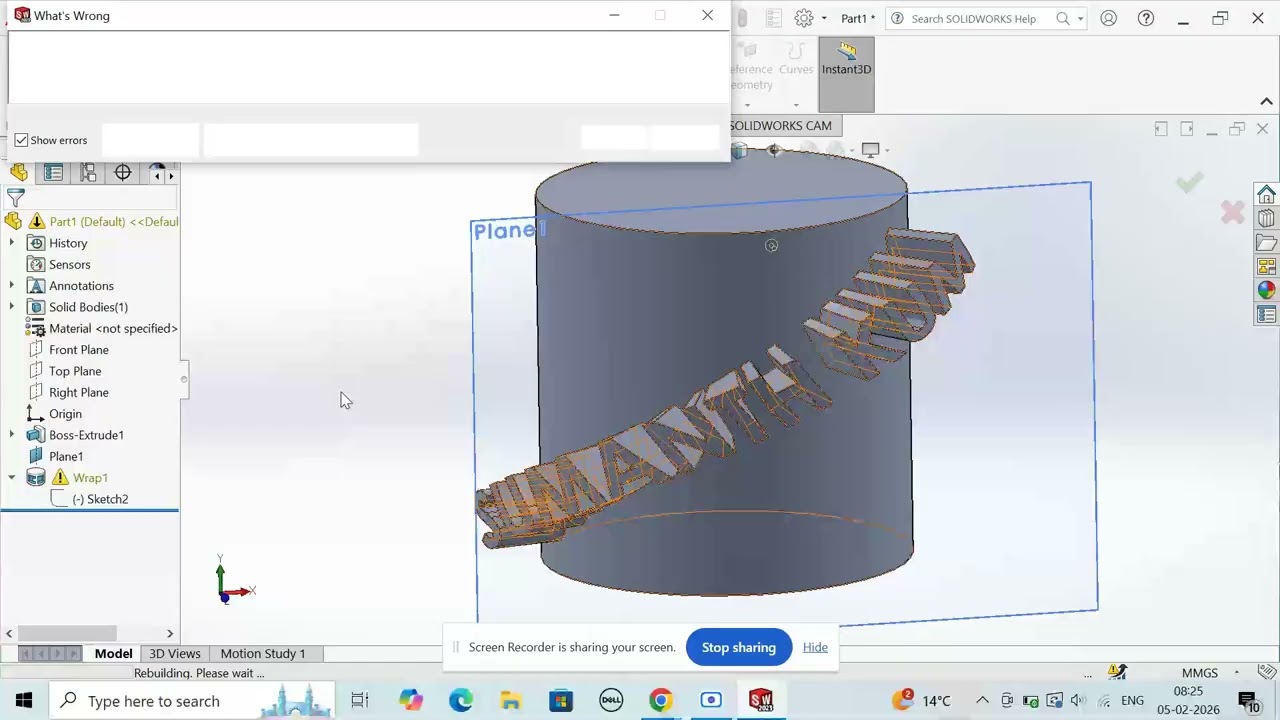Open the View Palette task pane
Screen dimensions: 1280x720
1266,267
